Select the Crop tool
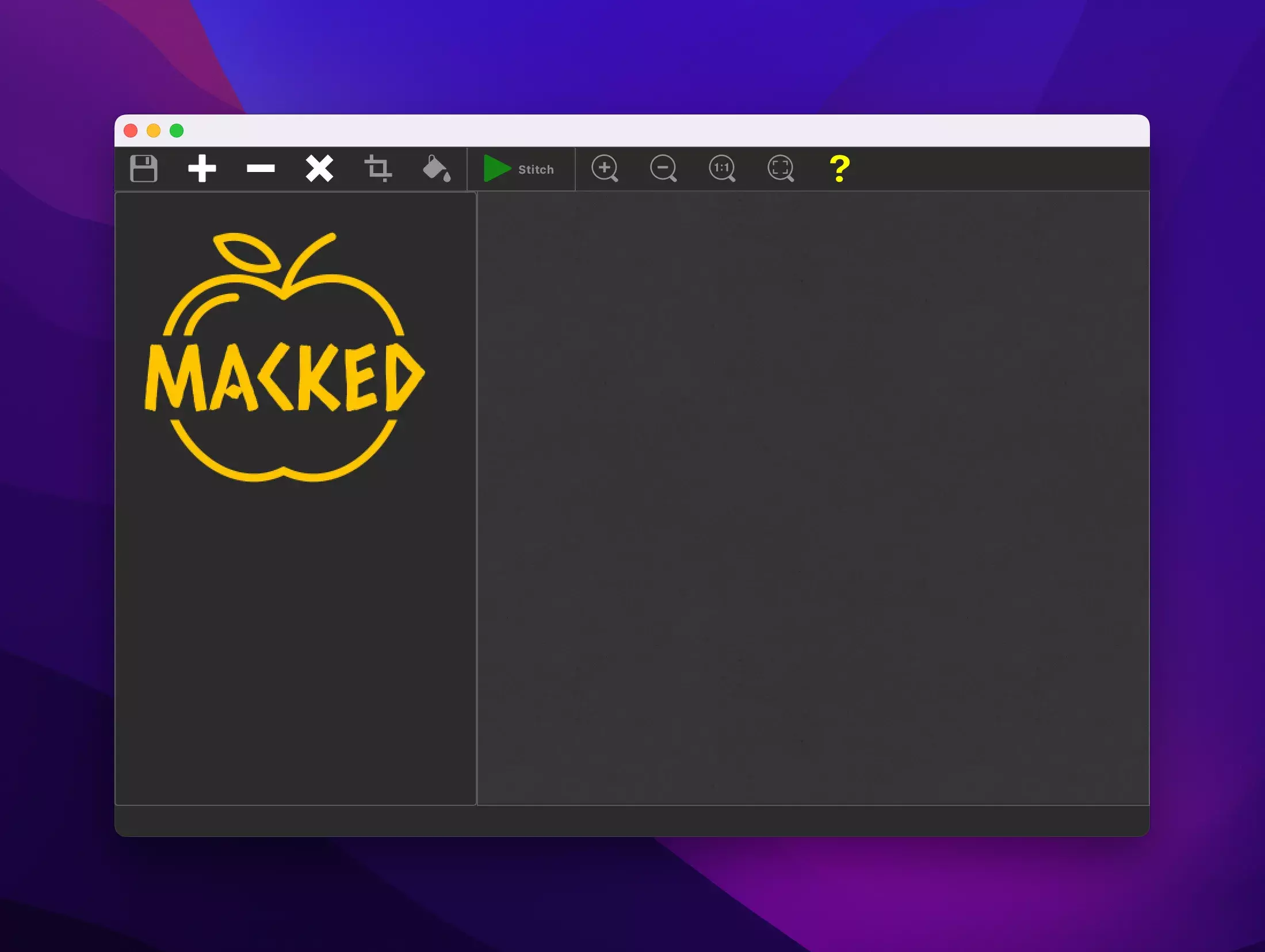Viewport: 1265px width, 952px height. pyautogui.click(x=378, y=169)
